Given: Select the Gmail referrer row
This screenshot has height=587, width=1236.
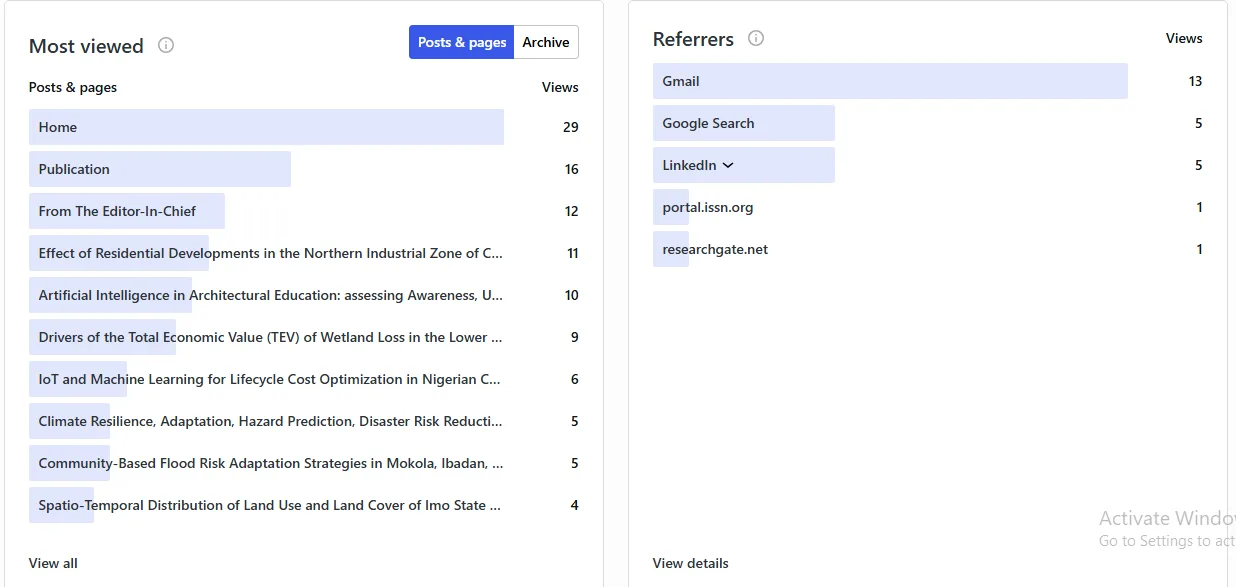Looking at the screenshot, I should point(928,81).
